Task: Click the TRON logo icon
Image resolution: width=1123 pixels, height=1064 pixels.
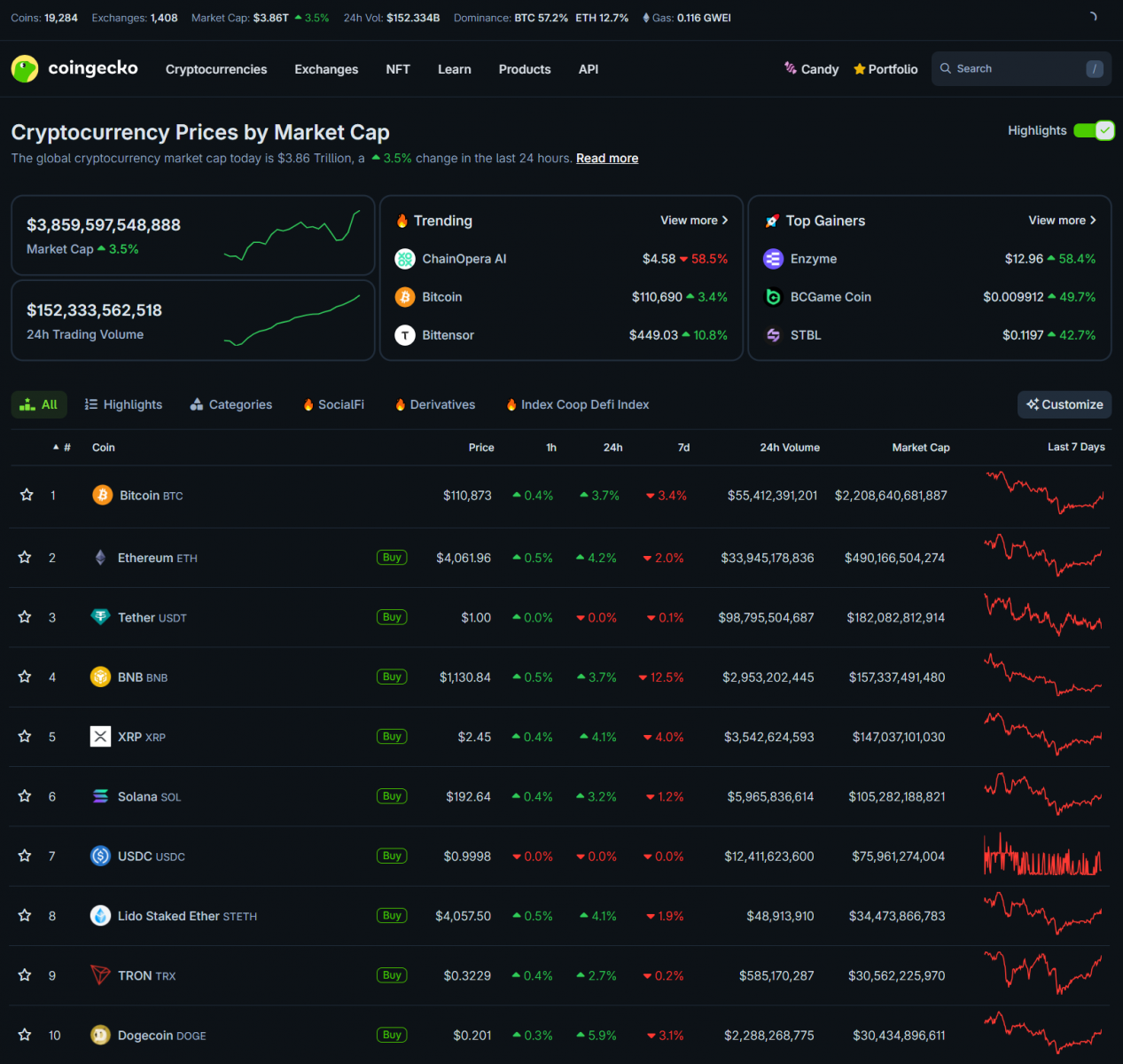Action: [100, 975]
